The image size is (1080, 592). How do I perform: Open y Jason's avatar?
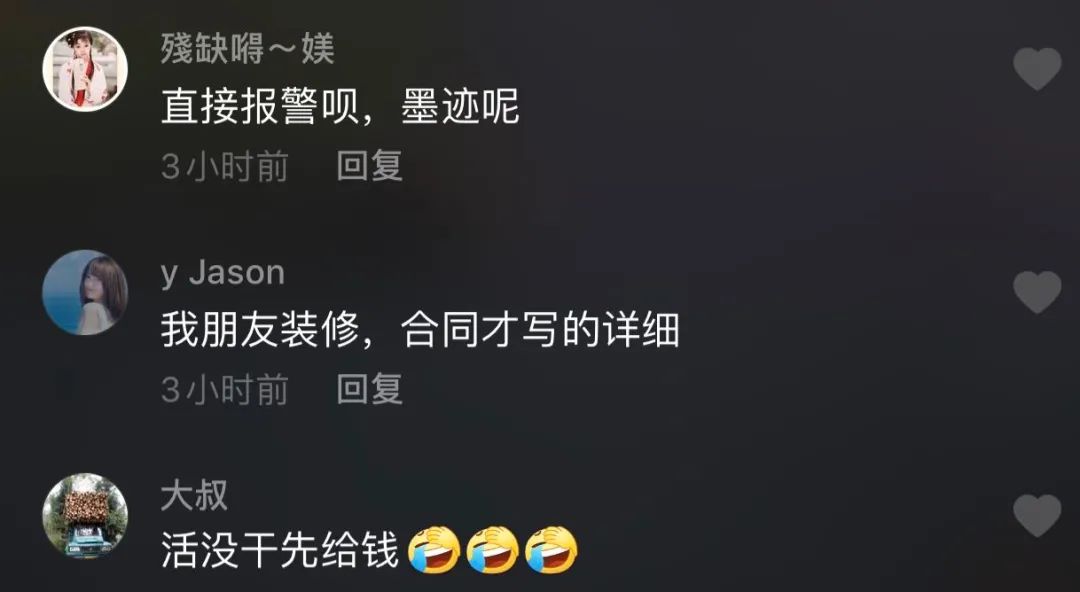85,292
